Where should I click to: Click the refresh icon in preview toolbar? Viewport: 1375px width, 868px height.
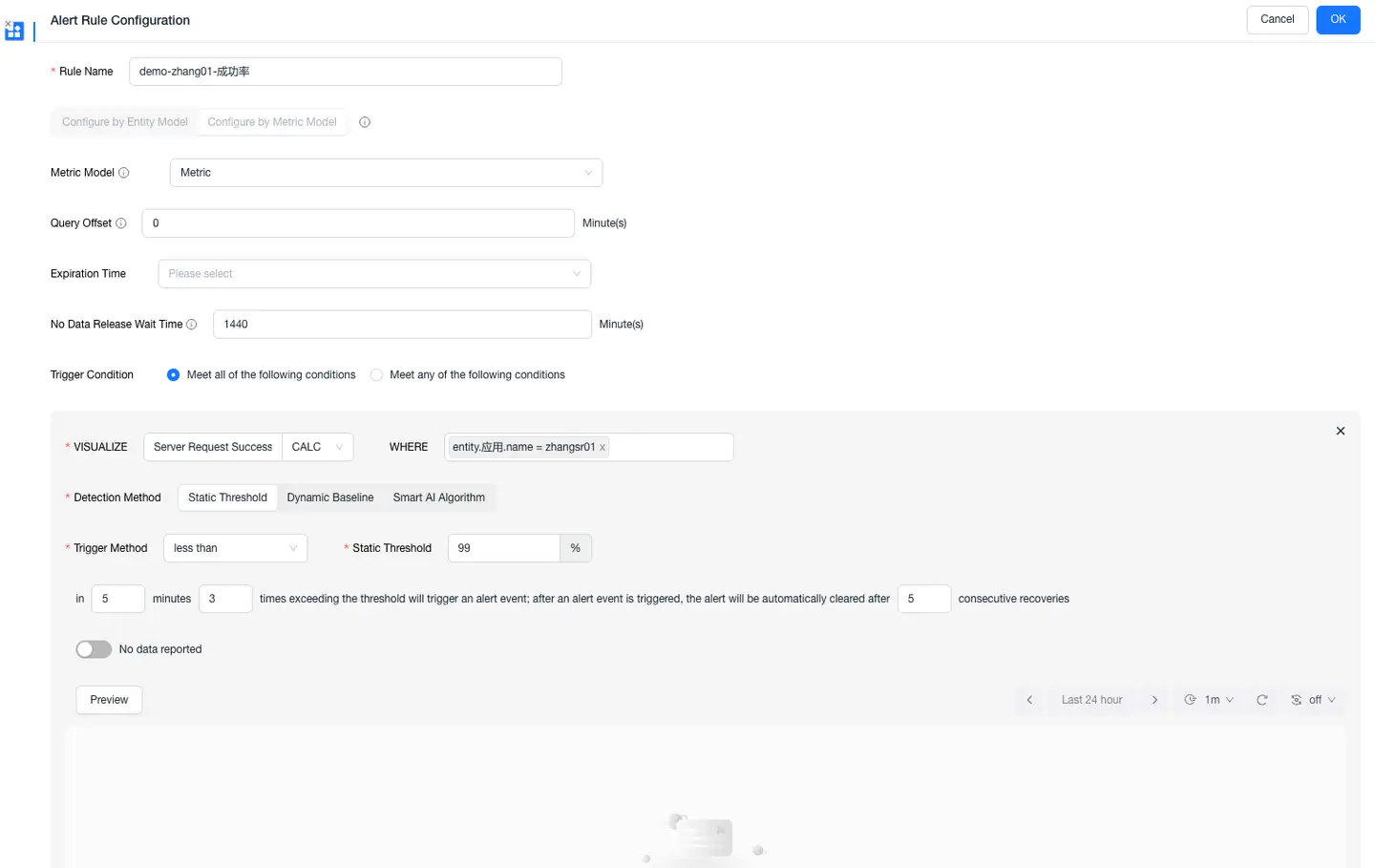pos(1261,700)
